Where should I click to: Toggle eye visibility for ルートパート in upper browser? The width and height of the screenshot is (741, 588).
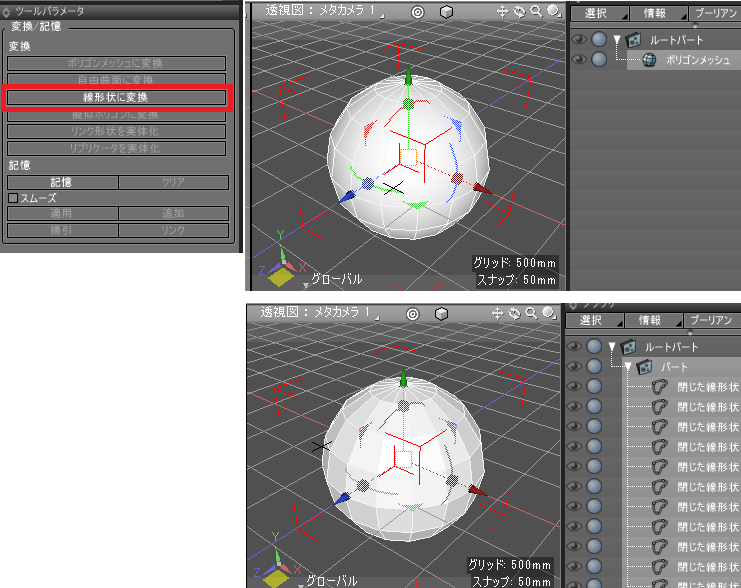(x=579, y=39)
